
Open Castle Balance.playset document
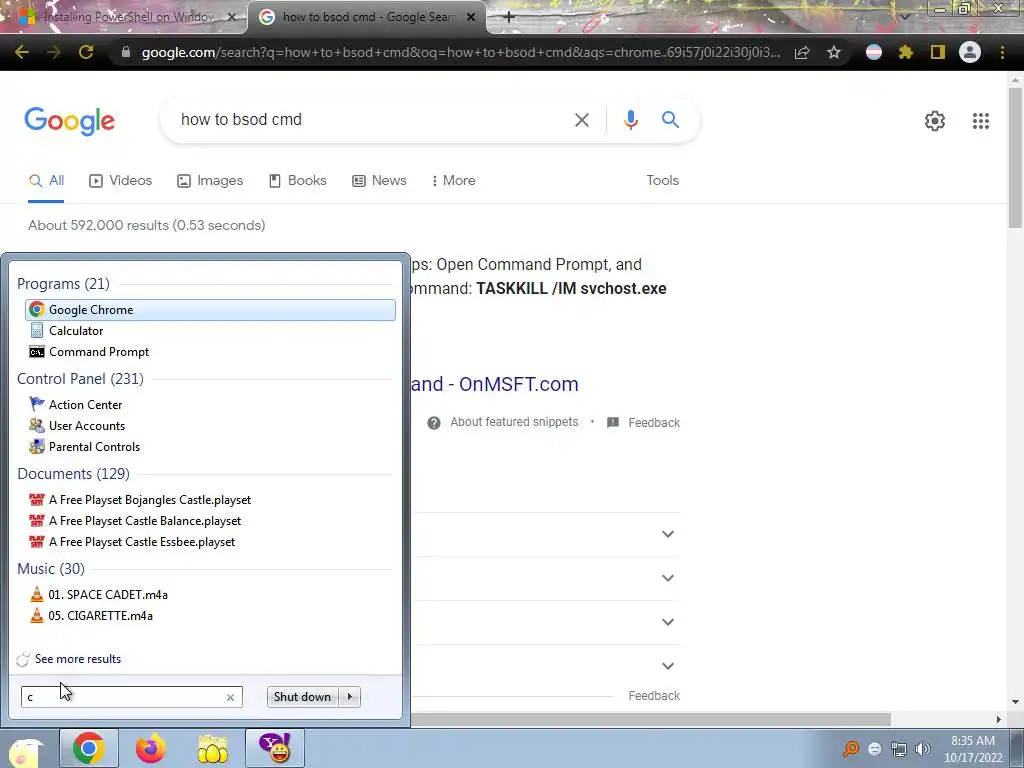pos(210,521)
